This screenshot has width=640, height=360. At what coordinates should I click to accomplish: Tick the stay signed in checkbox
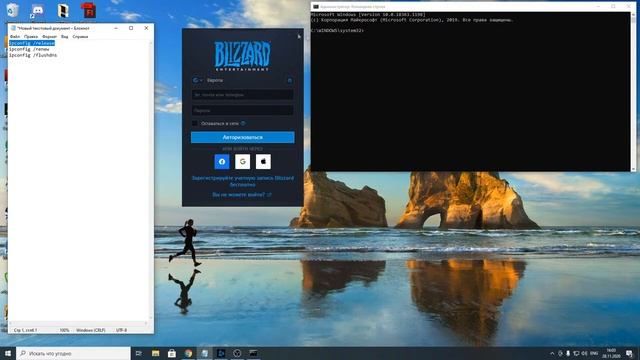coord(195,123)
